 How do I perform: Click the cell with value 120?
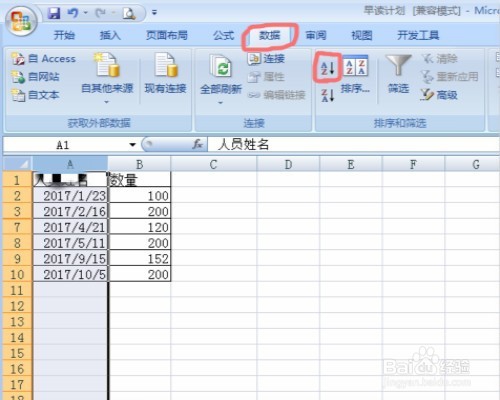tap(140, 227)
